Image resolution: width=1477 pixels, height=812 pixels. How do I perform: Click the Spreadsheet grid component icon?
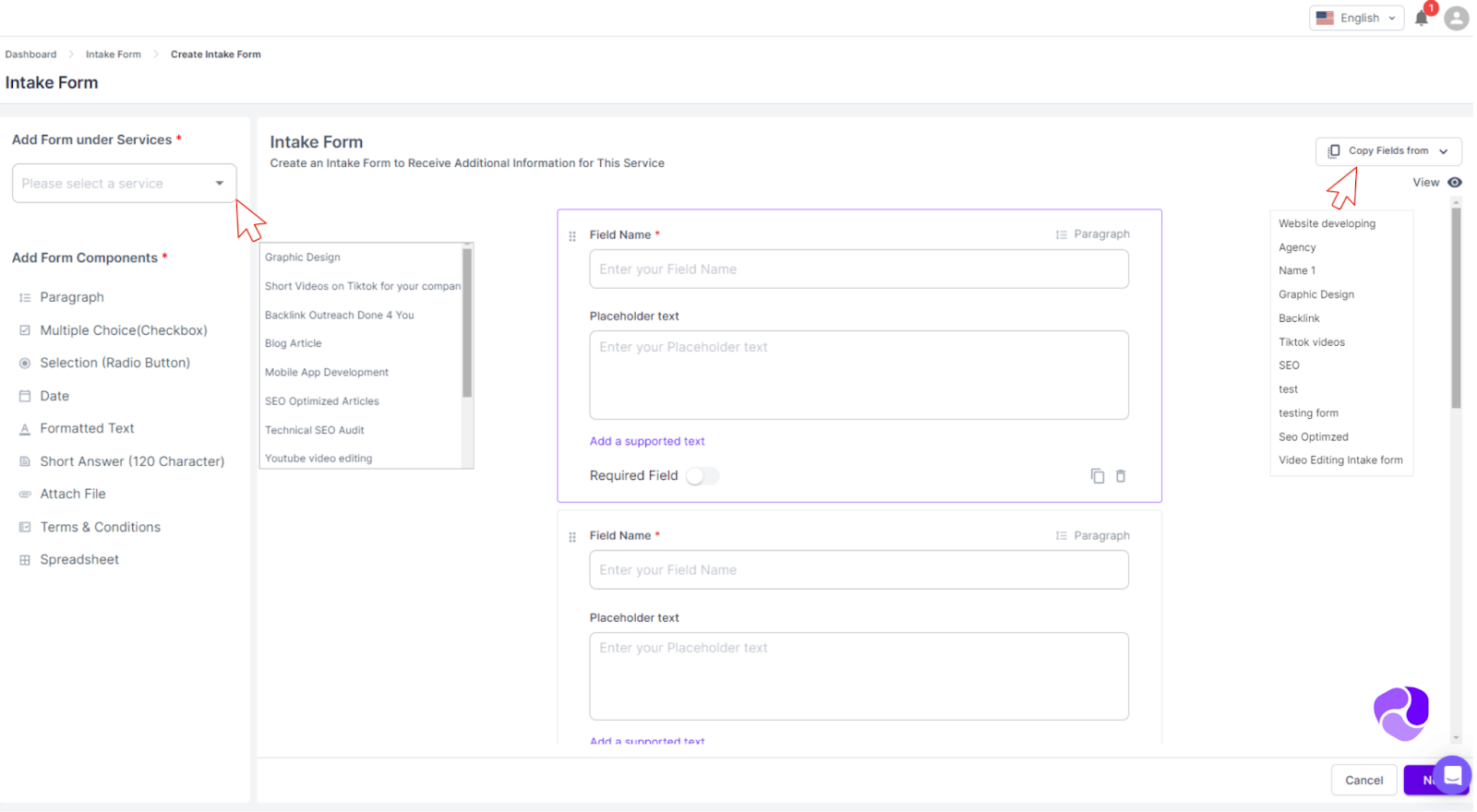pos(25,560)
